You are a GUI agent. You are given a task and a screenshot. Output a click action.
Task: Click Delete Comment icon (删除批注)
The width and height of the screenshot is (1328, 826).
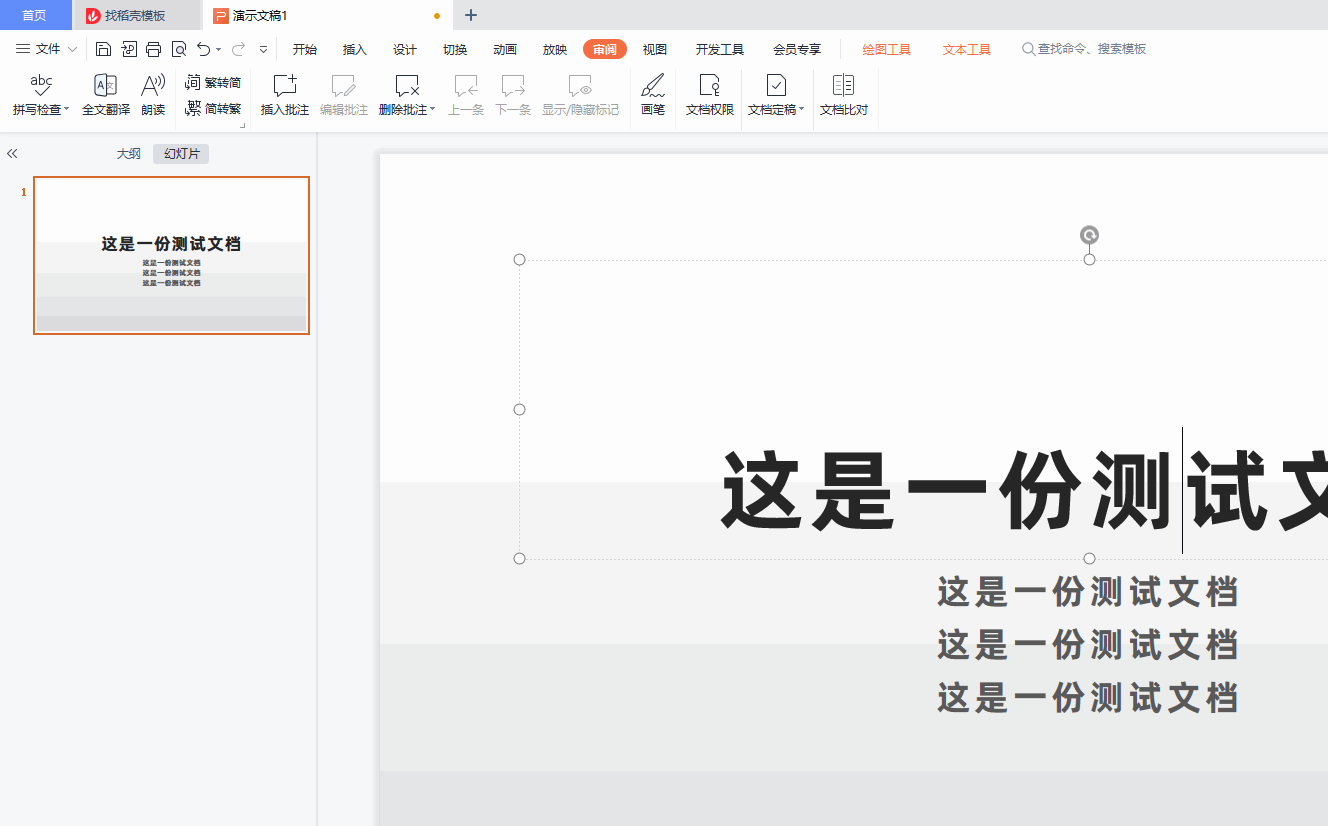click(x=406, y=86)
